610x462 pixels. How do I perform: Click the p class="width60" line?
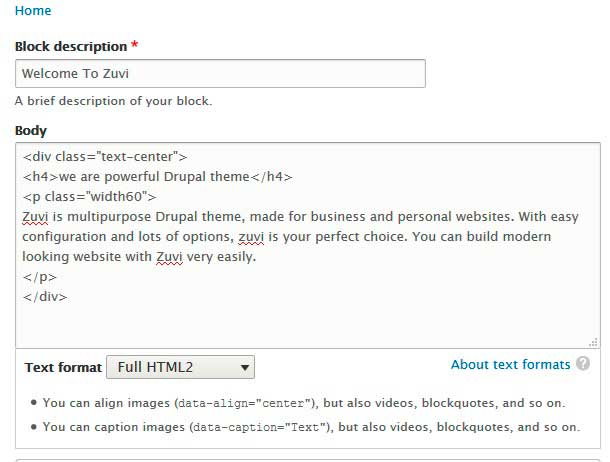(87, 197)
